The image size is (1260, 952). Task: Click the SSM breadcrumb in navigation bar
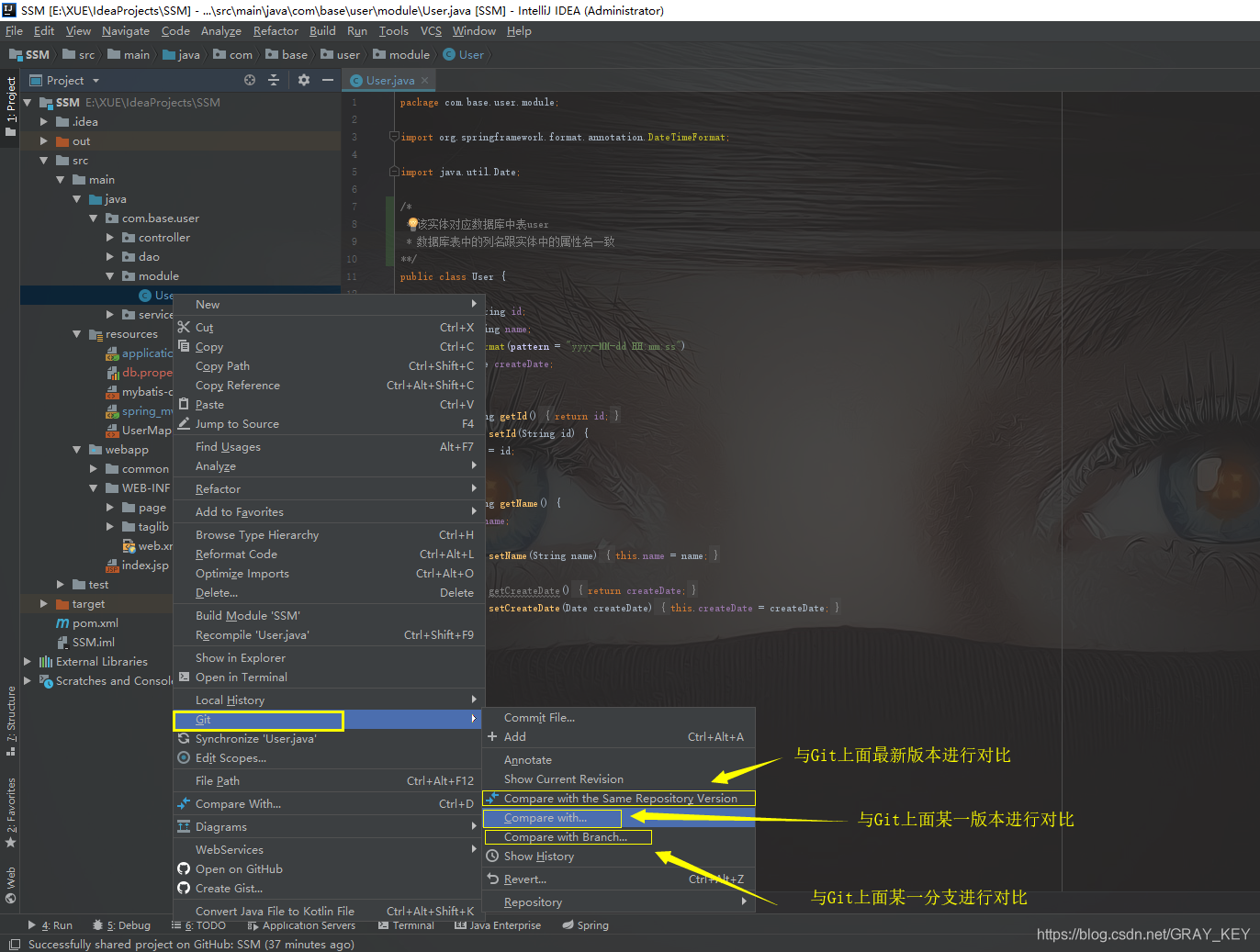coord(29,55)
